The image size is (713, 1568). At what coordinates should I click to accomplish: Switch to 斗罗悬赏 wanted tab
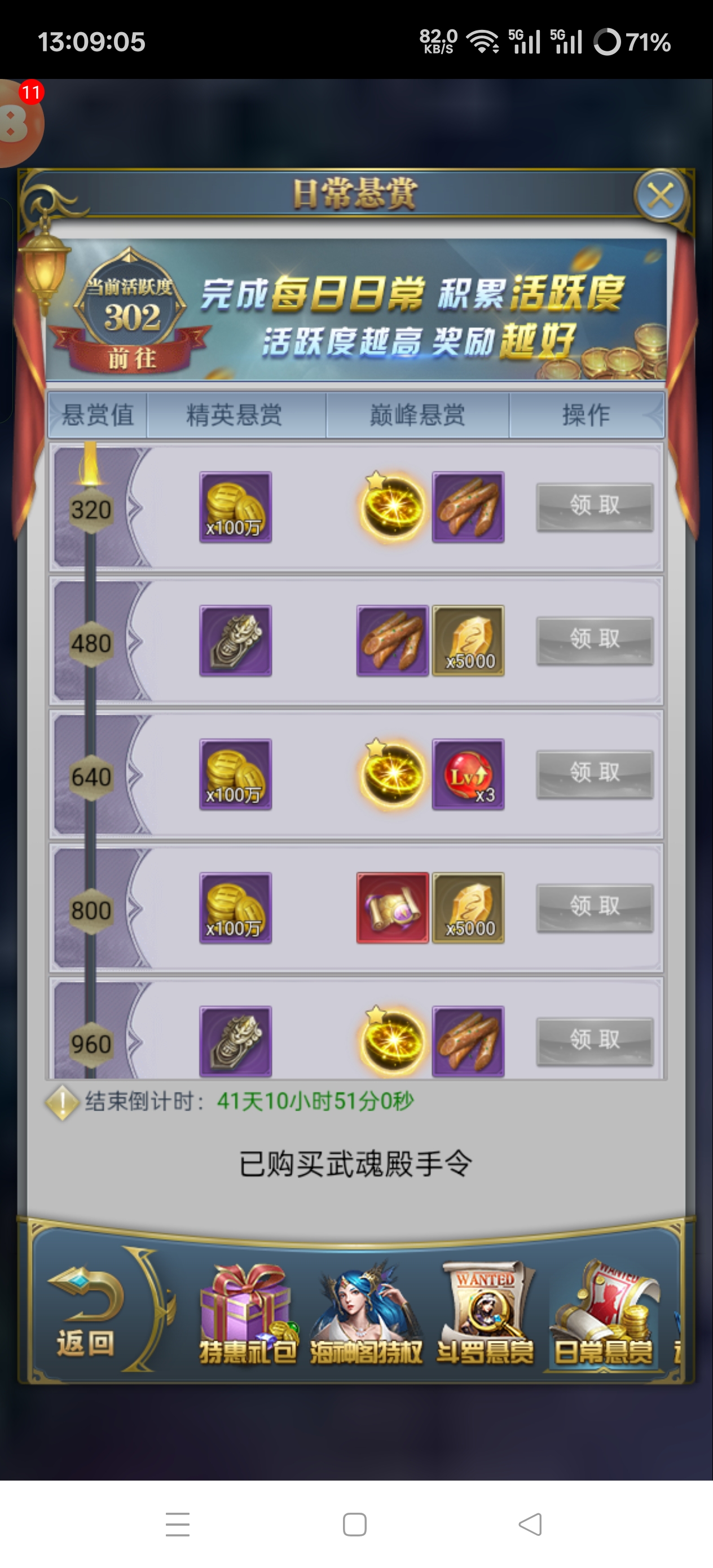[x=485, y=1315]
